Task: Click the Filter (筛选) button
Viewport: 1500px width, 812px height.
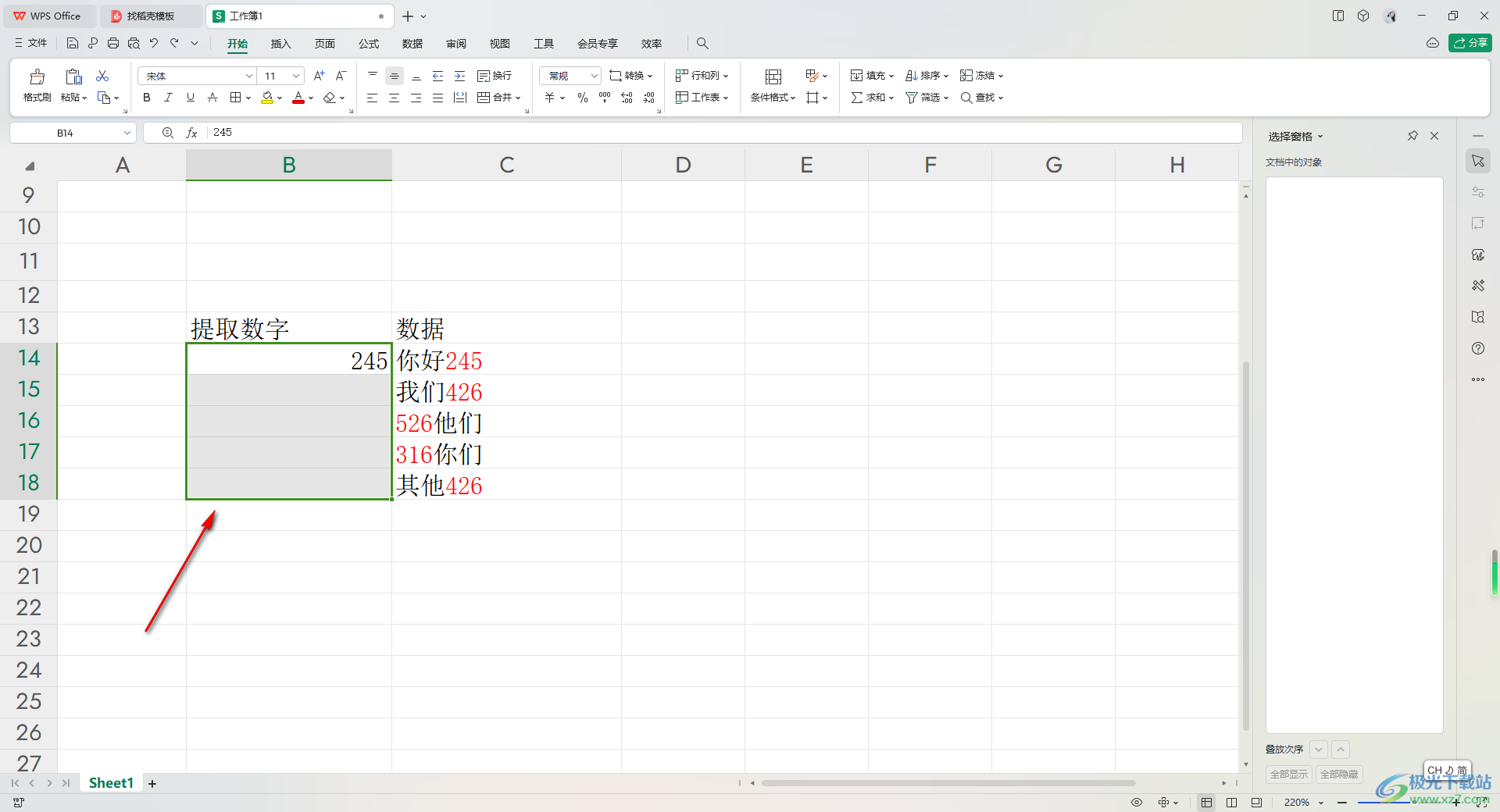Action: 927,98
